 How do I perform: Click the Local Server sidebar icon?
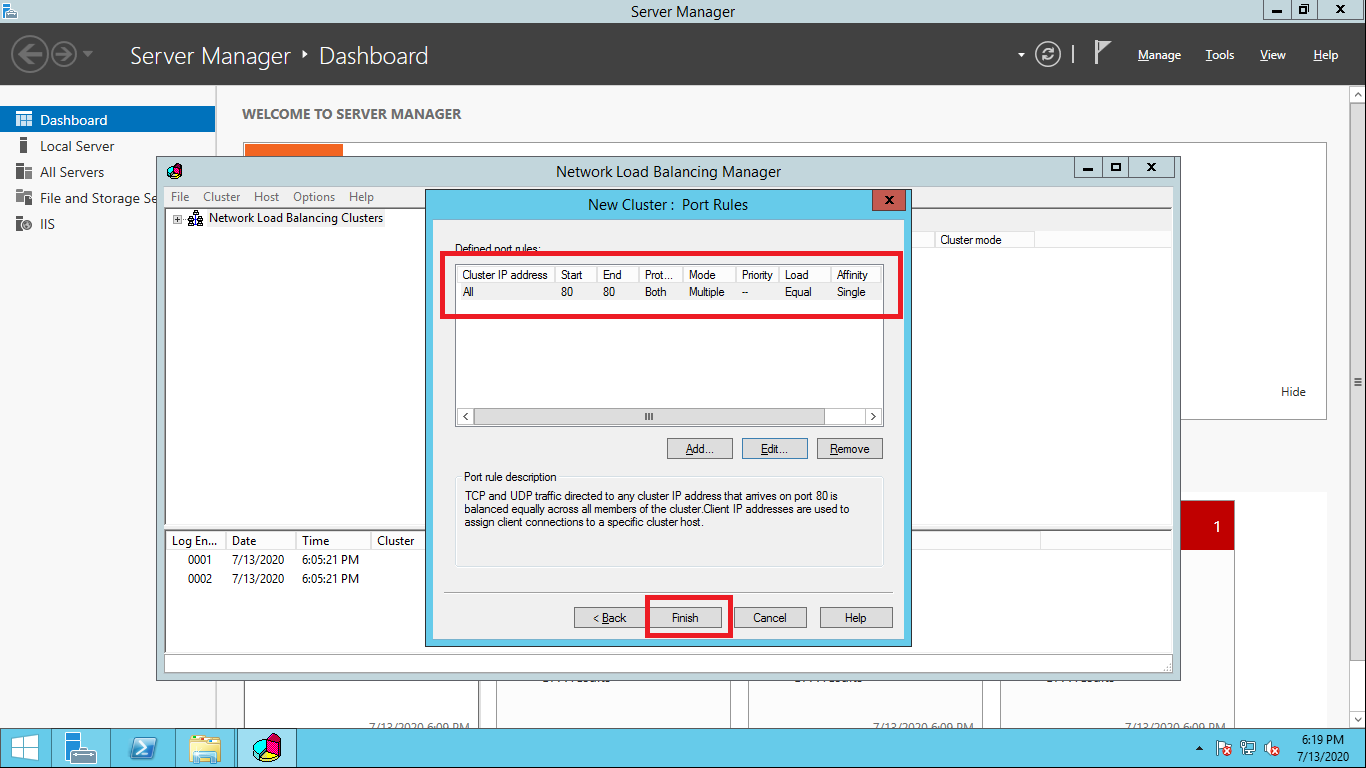(24, 146)
